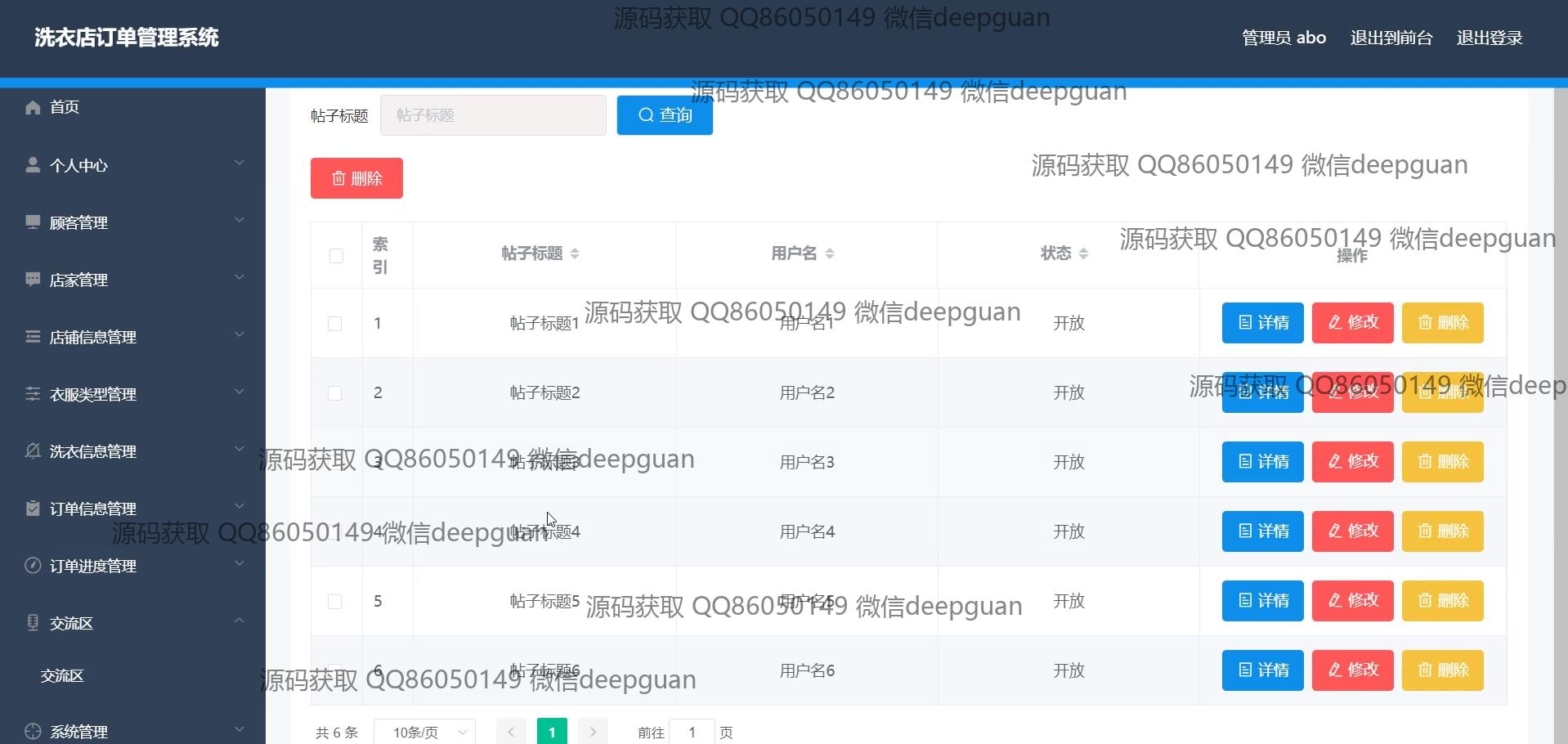Open the 10条/页 page size dropdown

click(x=425, y=732)
